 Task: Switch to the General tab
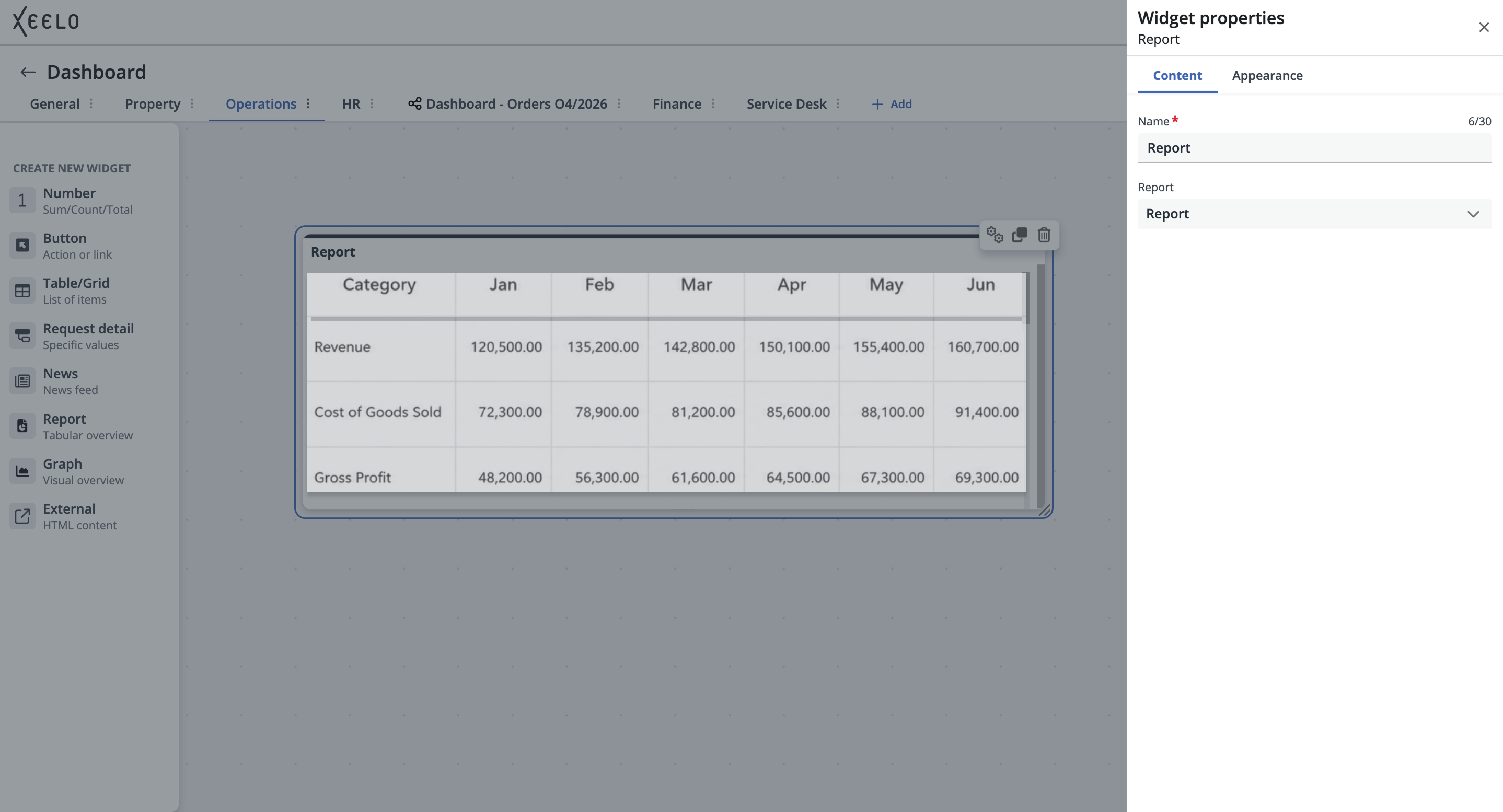[55, 104]
